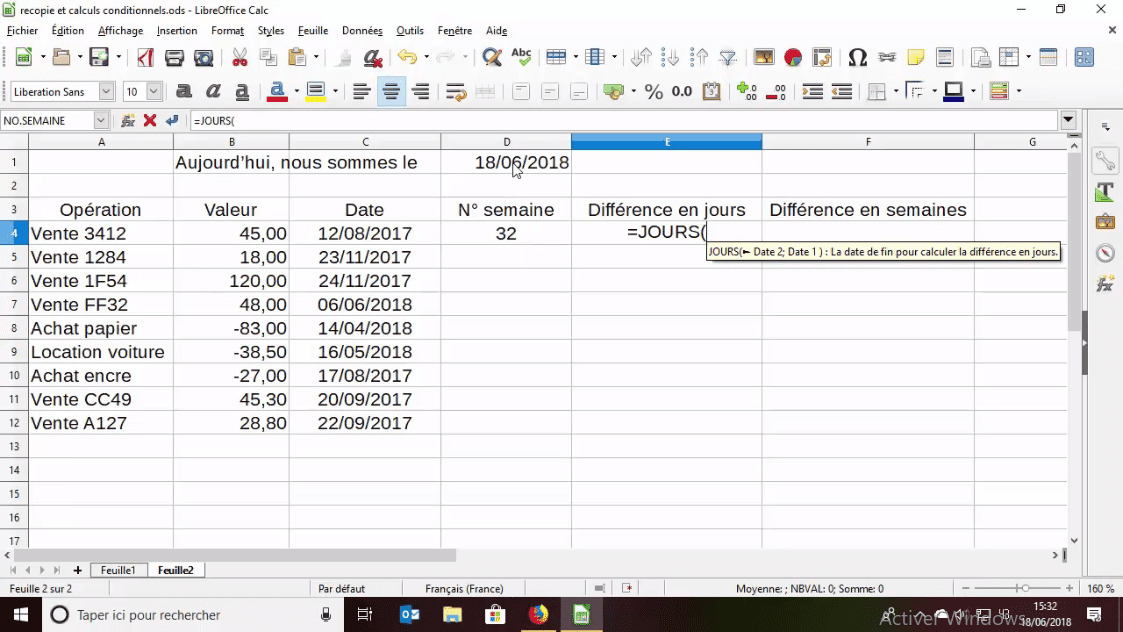Open the Données menu
The image size is (1123, 632).
pos(361,30)
